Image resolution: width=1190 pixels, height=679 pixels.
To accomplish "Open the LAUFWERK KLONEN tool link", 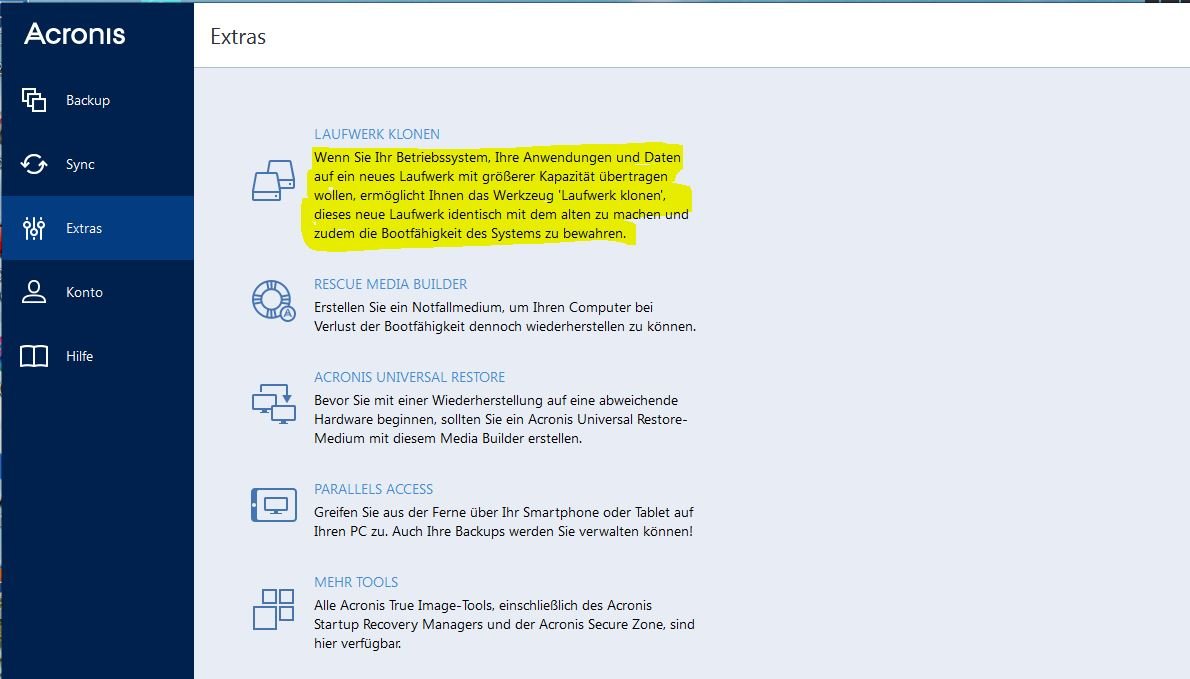I will (x=377, y=134).
